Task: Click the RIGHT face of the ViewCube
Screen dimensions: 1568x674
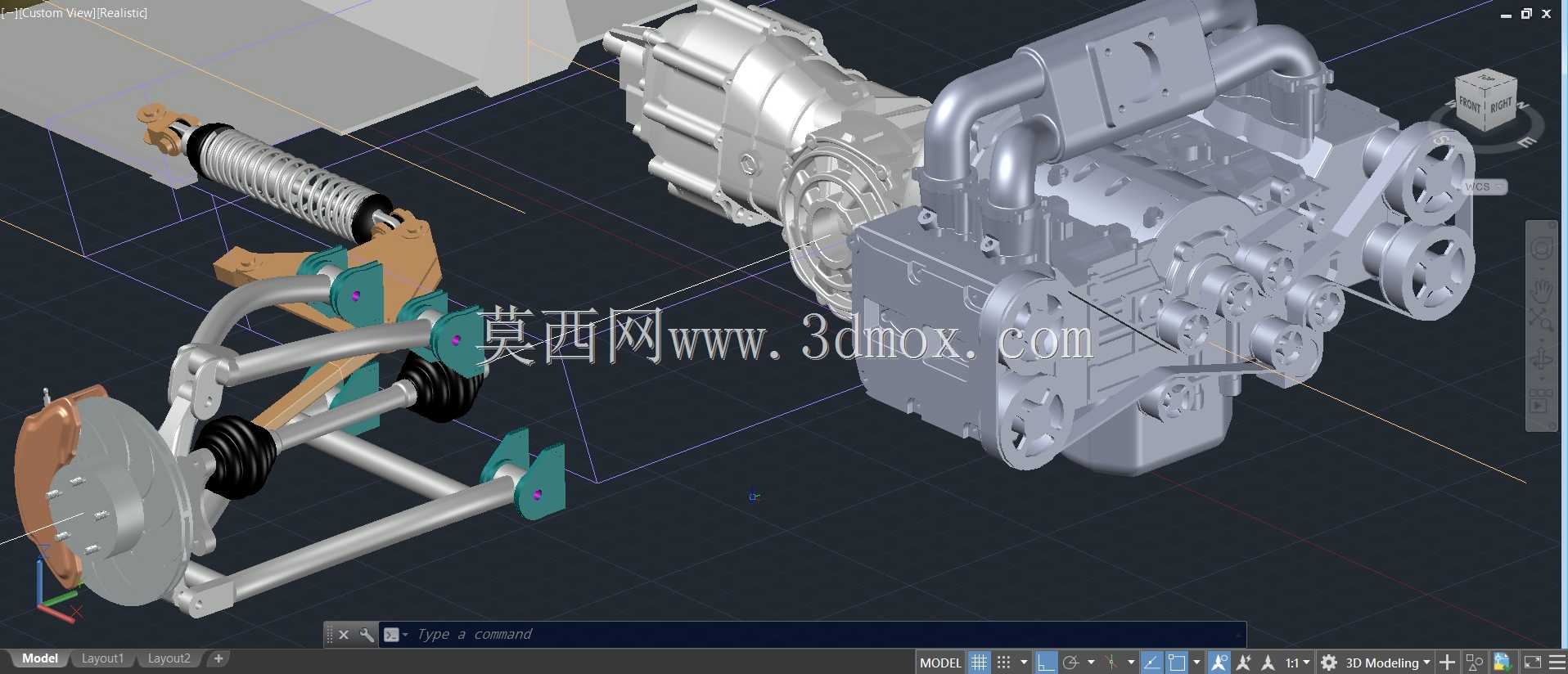Action: point(1501,106)
